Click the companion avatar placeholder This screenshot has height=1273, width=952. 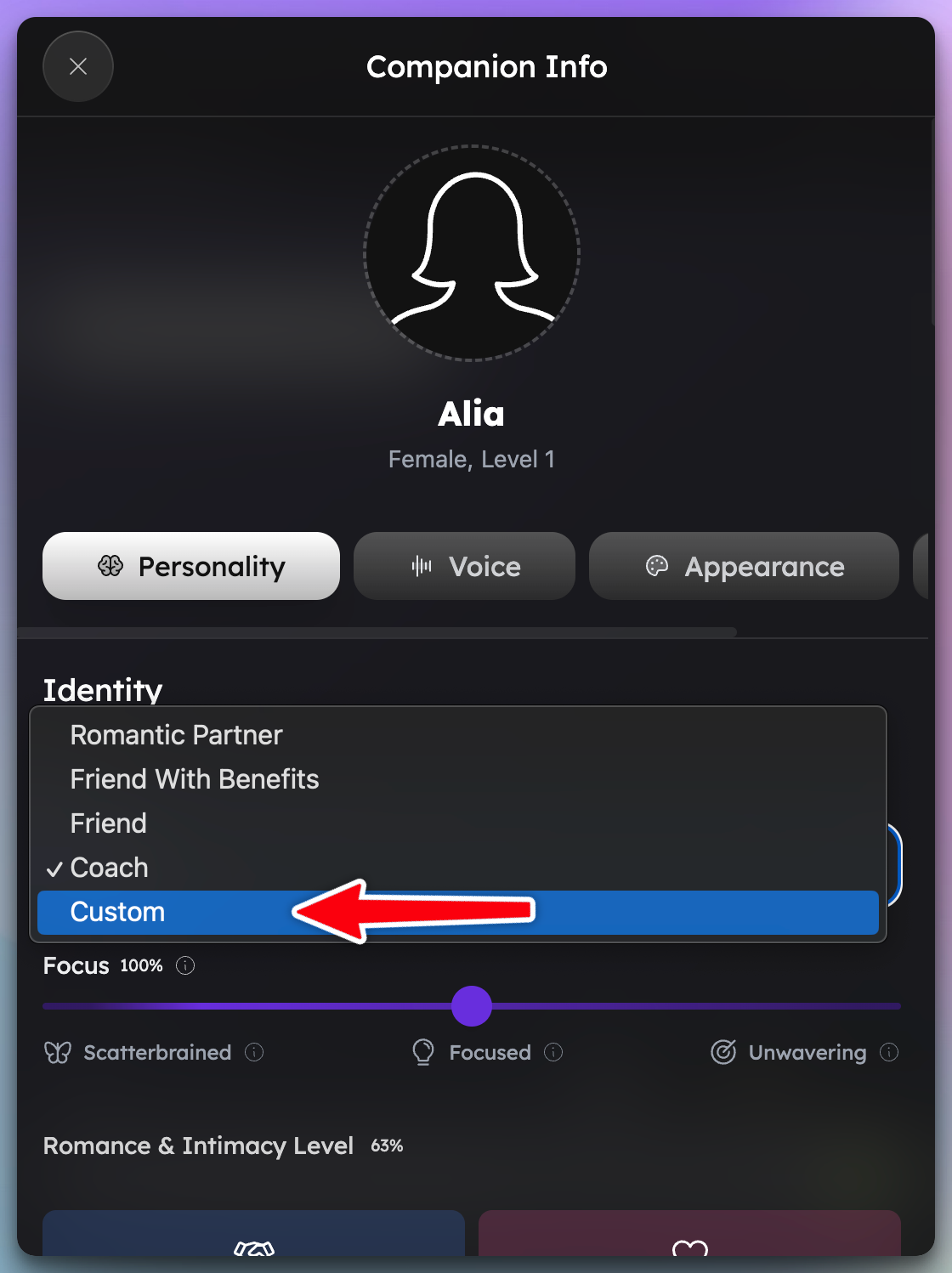(x=472, y=253)
